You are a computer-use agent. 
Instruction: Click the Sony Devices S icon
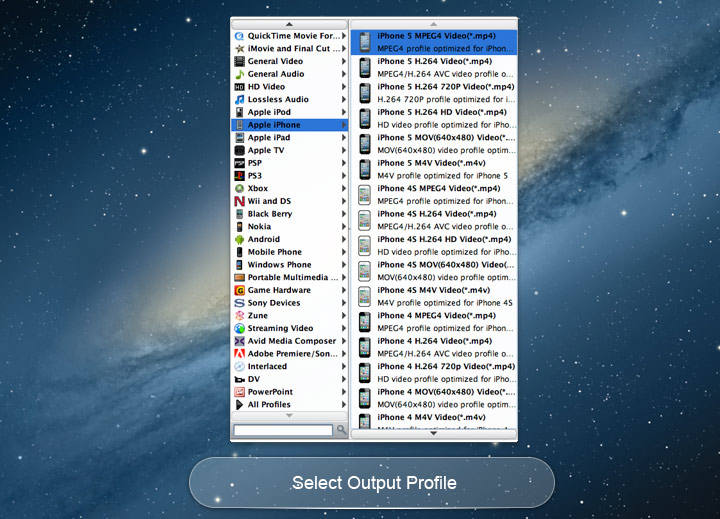239,303
